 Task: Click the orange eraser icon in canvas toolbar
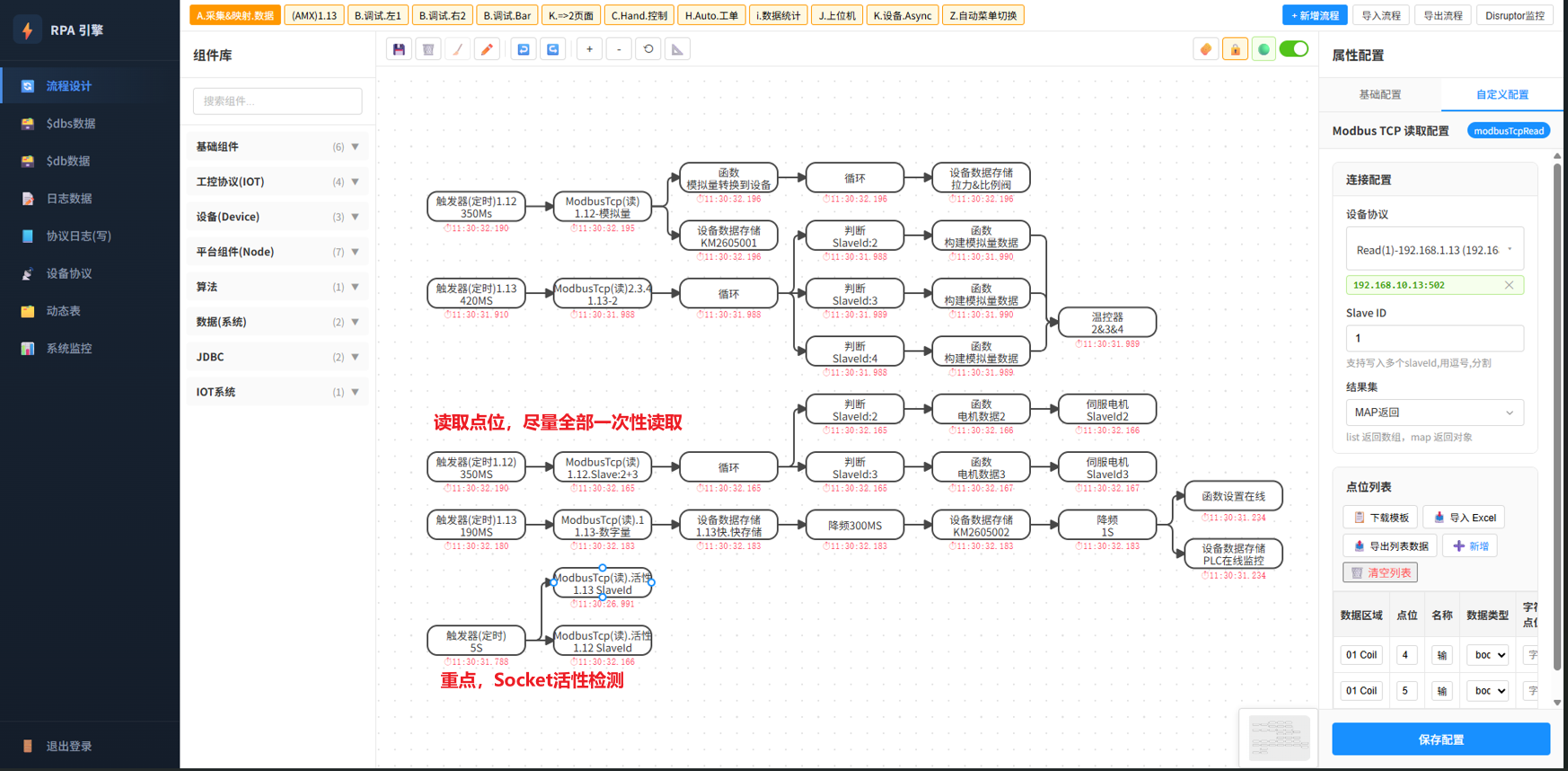click(x=1206, y=49)
